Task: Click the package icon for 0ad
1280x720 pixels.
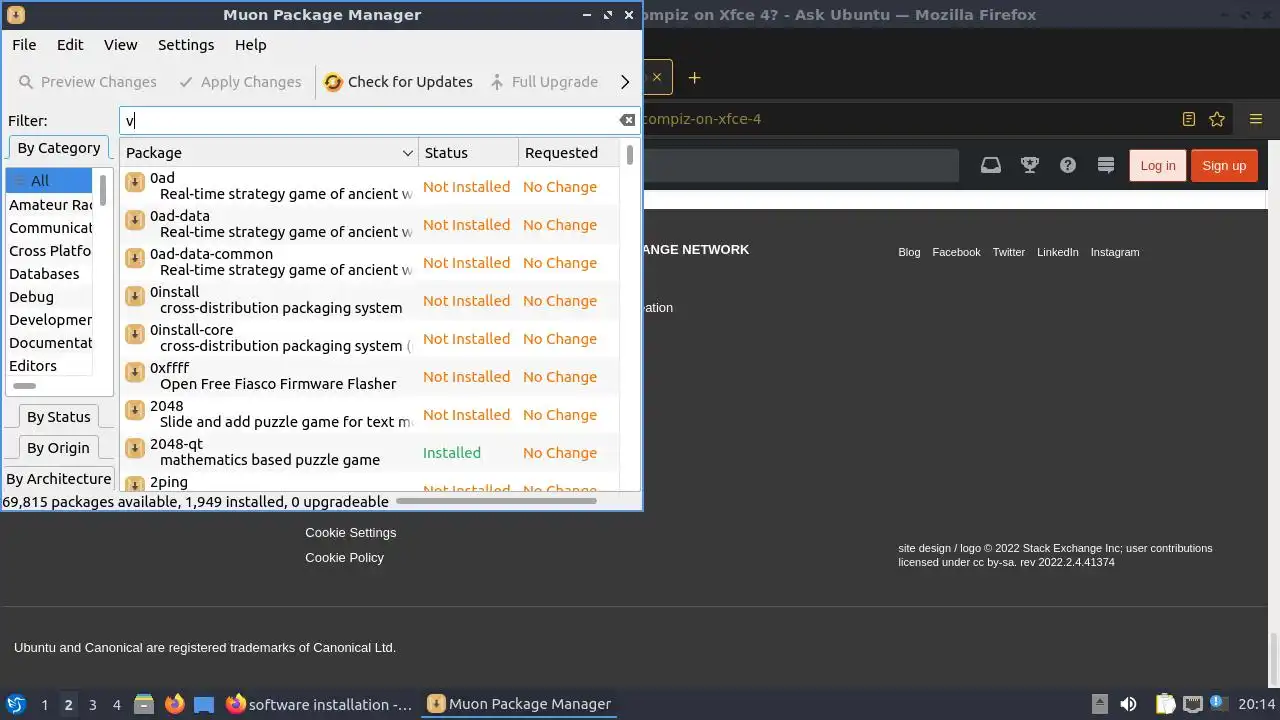Action: click(x=134, y=183)
